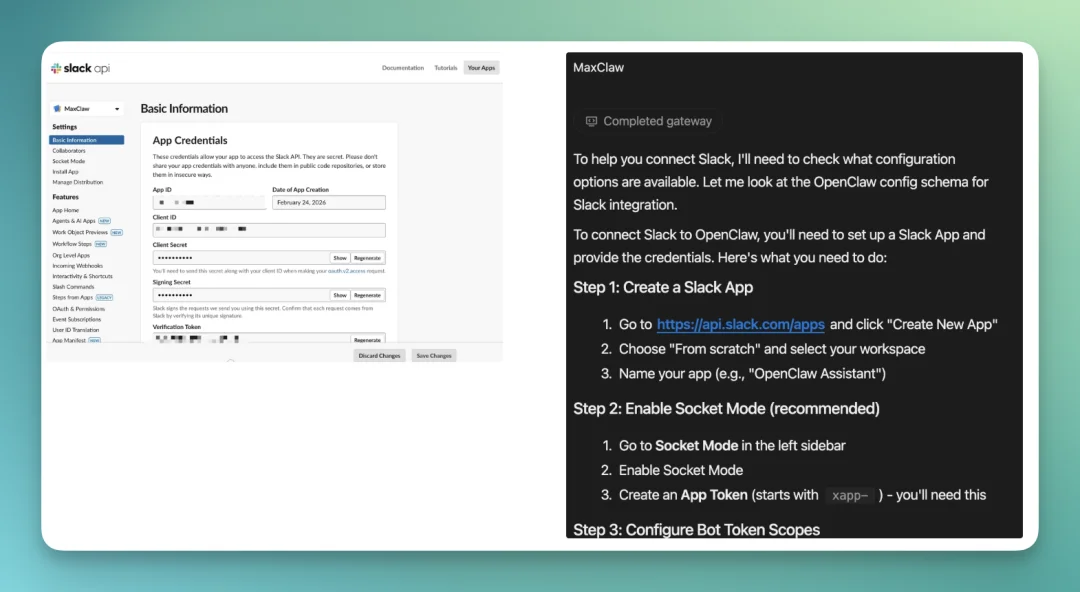
Task: Regenerate the Signing Secret
Action: coord(367,295)
